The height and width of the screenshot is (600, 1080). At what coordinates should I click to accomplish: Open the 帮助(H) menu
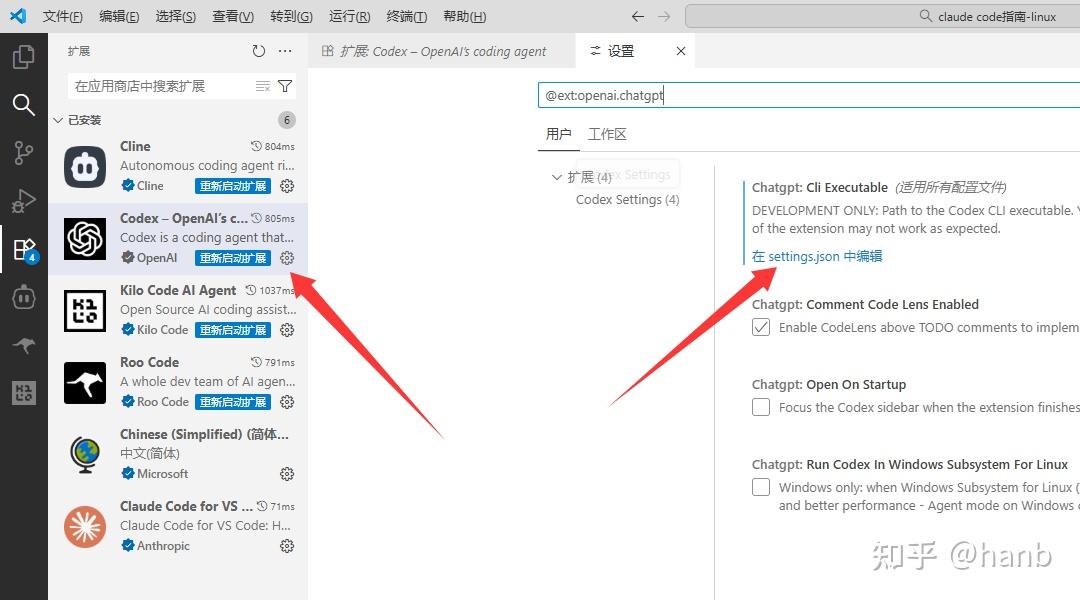464,16
